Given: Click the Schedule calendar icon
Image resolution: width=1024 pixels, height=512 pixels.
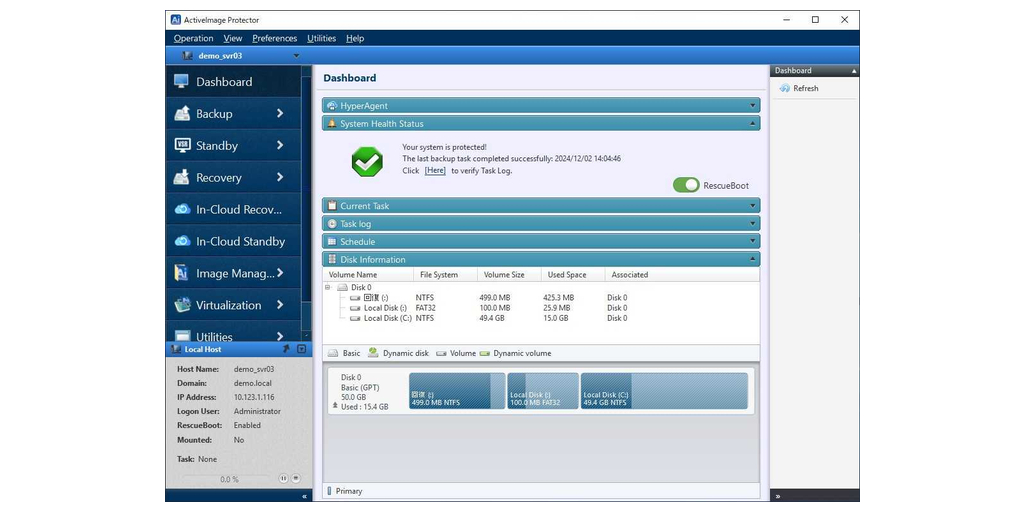Looking at the screenshot, I should [x=332, y=242].
